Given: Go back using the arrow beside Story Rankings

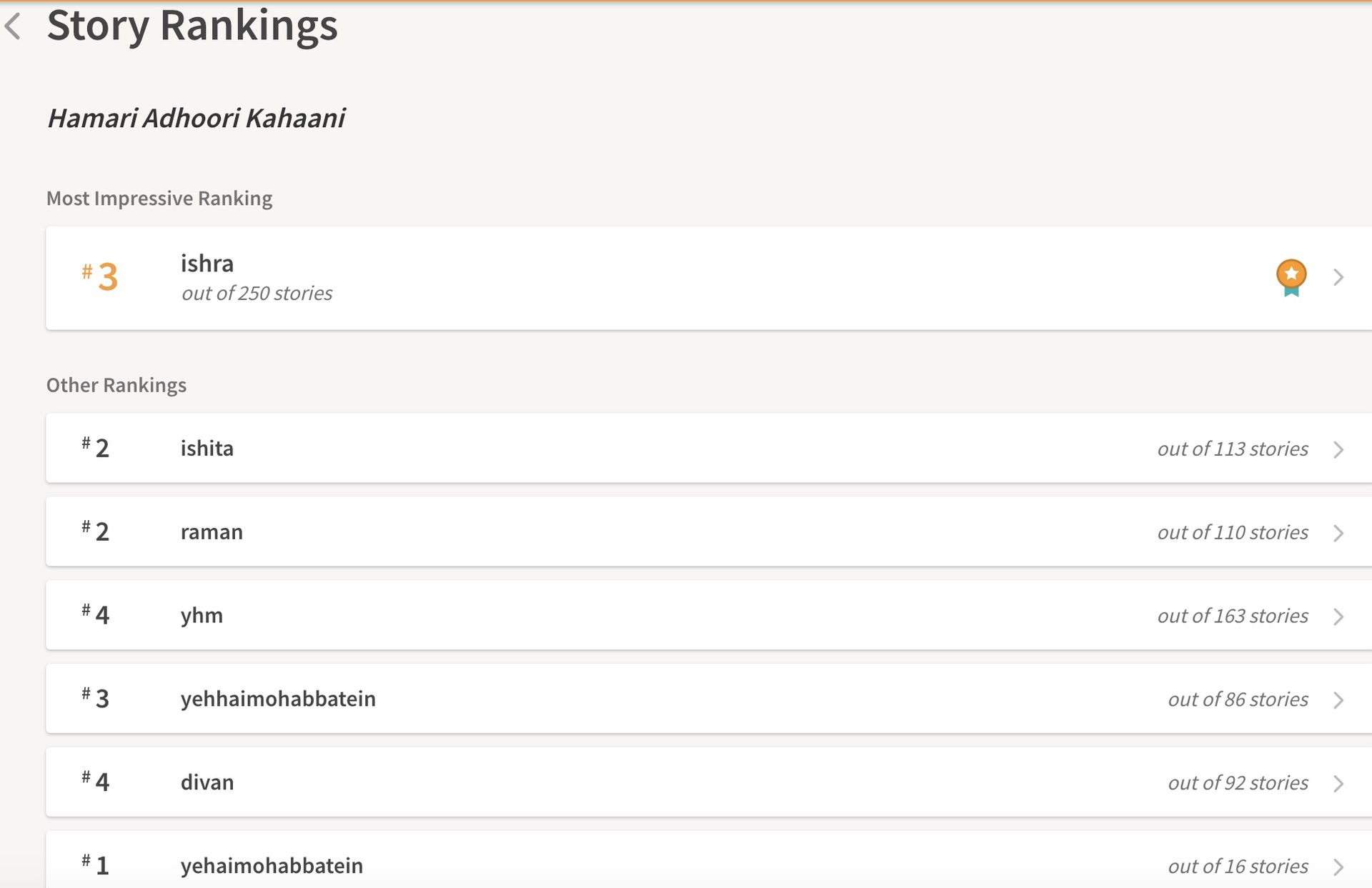Looking at the screenshot, I should (13, 26).
